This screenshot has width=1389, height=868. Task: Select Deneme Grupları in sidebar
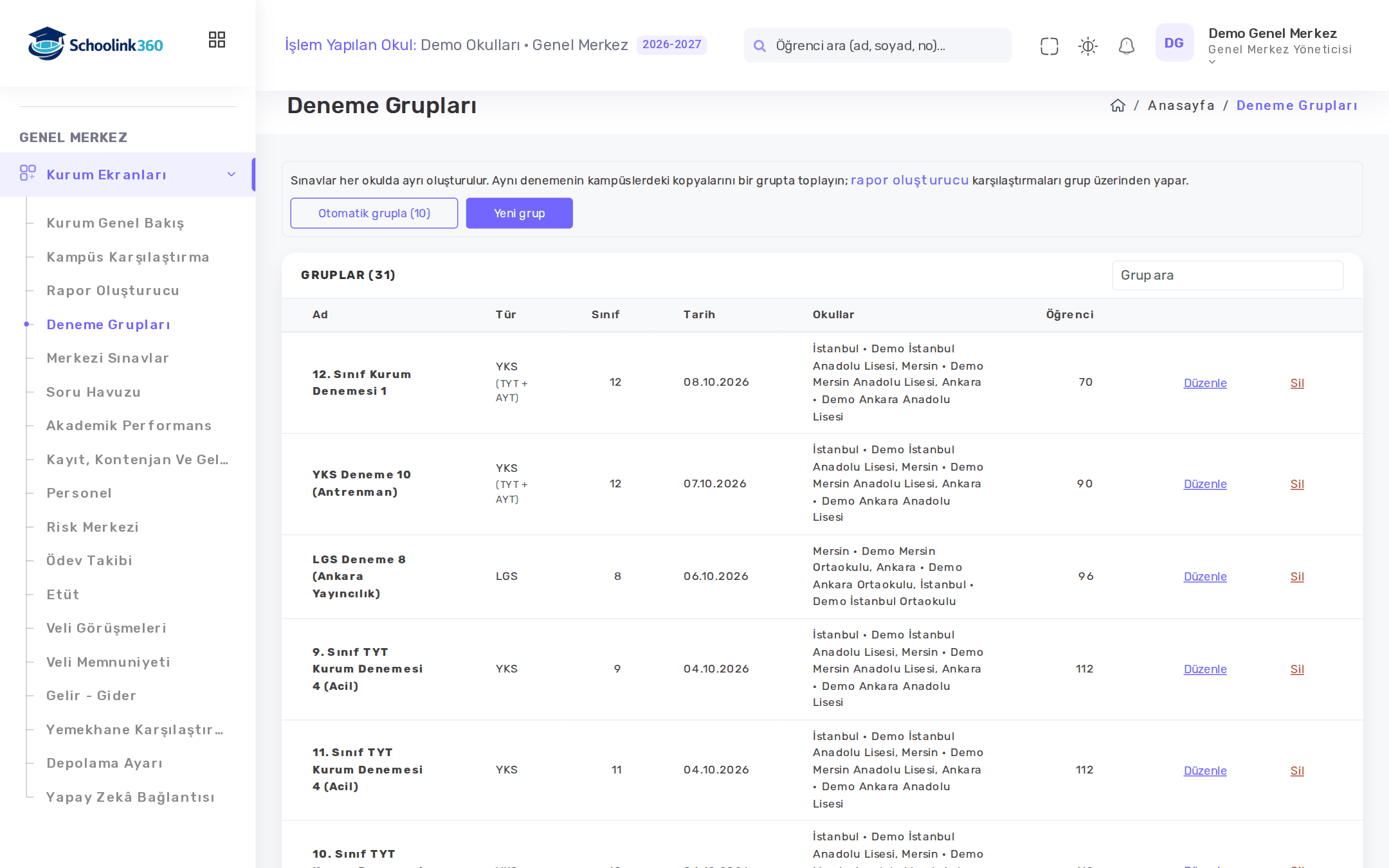[x=108, y=325]
